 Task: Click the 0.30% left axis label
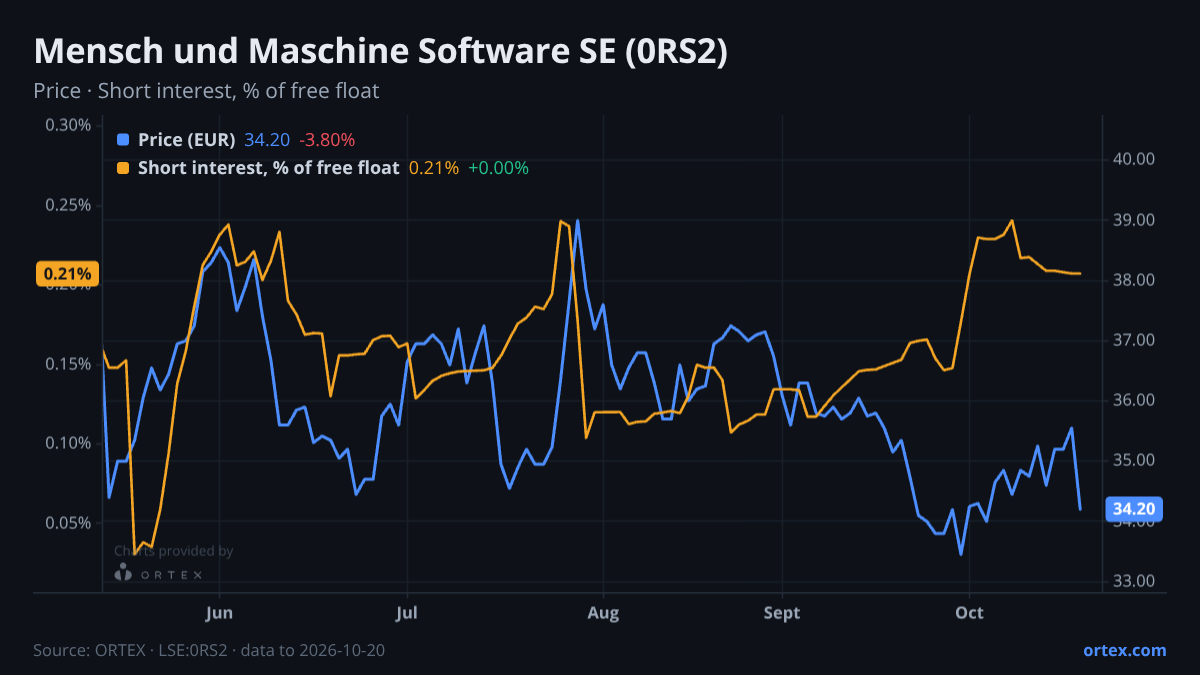pos(68,125)
